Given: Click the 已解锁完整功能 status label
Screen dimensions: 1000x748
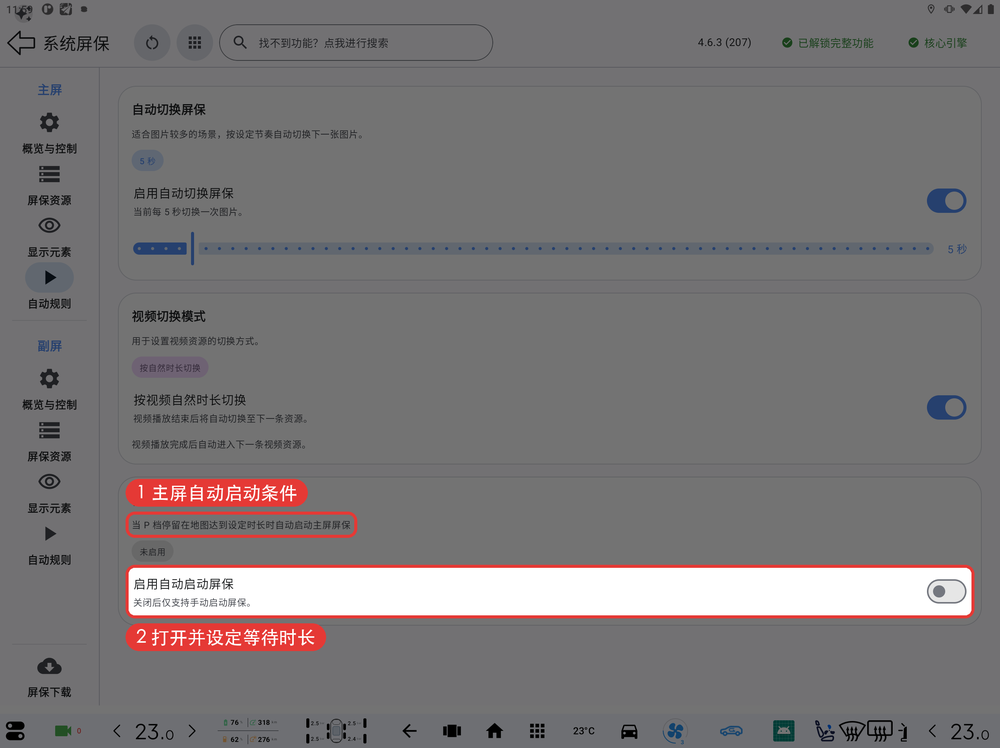Looking at the screenshot, I should click(828, 43).
